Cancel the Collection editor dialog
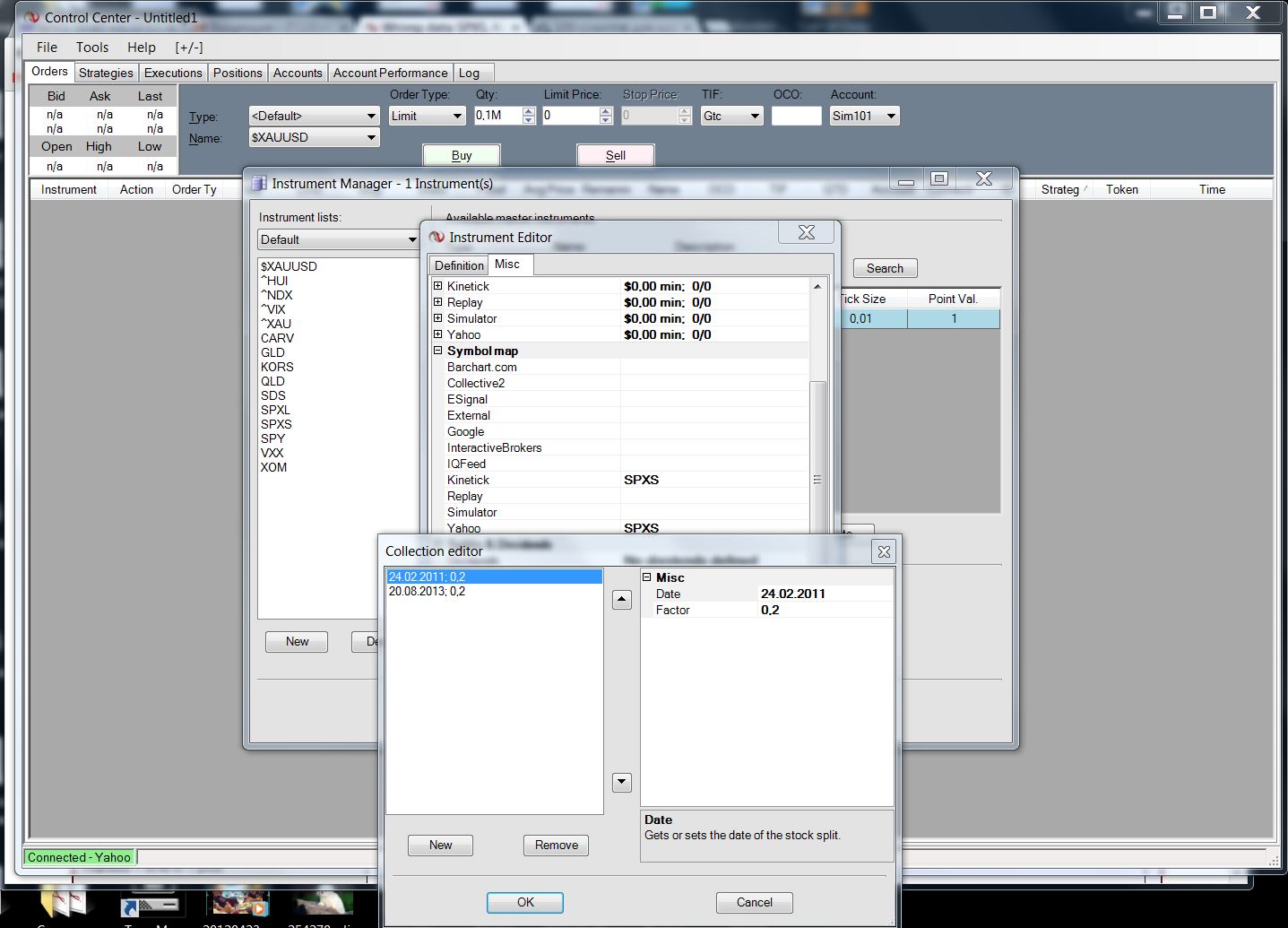Screen dimensions: 1288x928 click(x=755, y=902)
